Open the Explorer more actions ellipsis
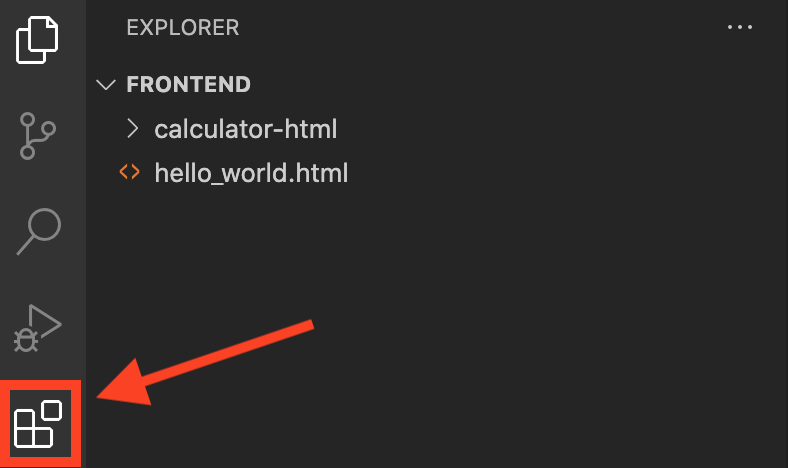788x468 pixels. coord(740,27)
